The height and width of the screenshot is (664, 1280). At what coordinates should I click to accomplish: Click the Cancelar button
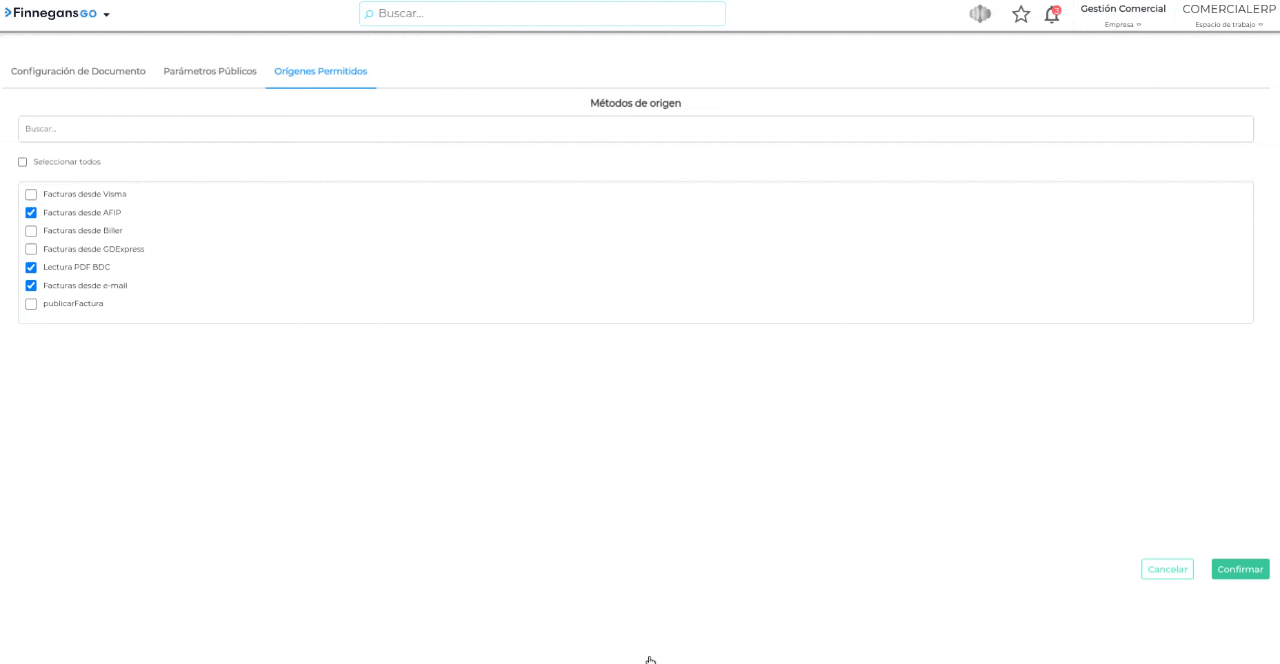click(x=1167, y=569)
